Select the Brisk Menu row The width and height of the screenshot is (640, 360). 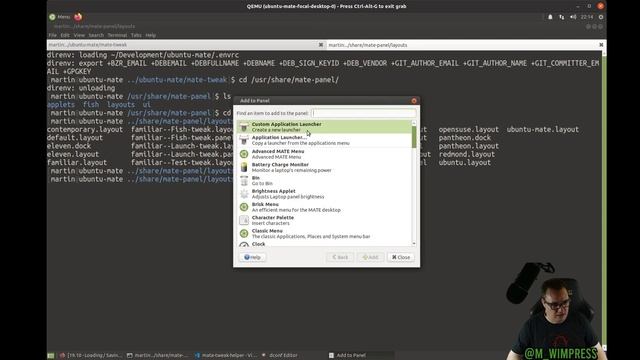click(x=324, y=207)
